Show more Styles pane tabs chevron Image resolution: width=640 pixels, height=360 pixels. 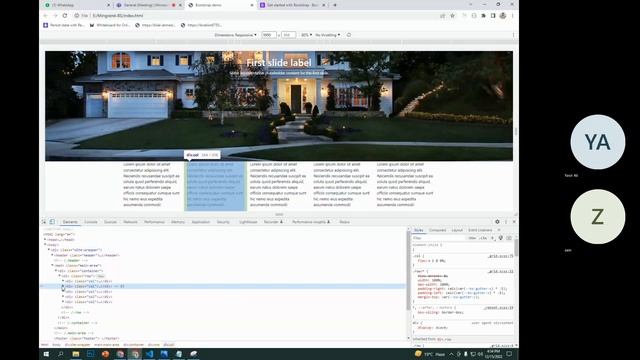click(499, 230)
